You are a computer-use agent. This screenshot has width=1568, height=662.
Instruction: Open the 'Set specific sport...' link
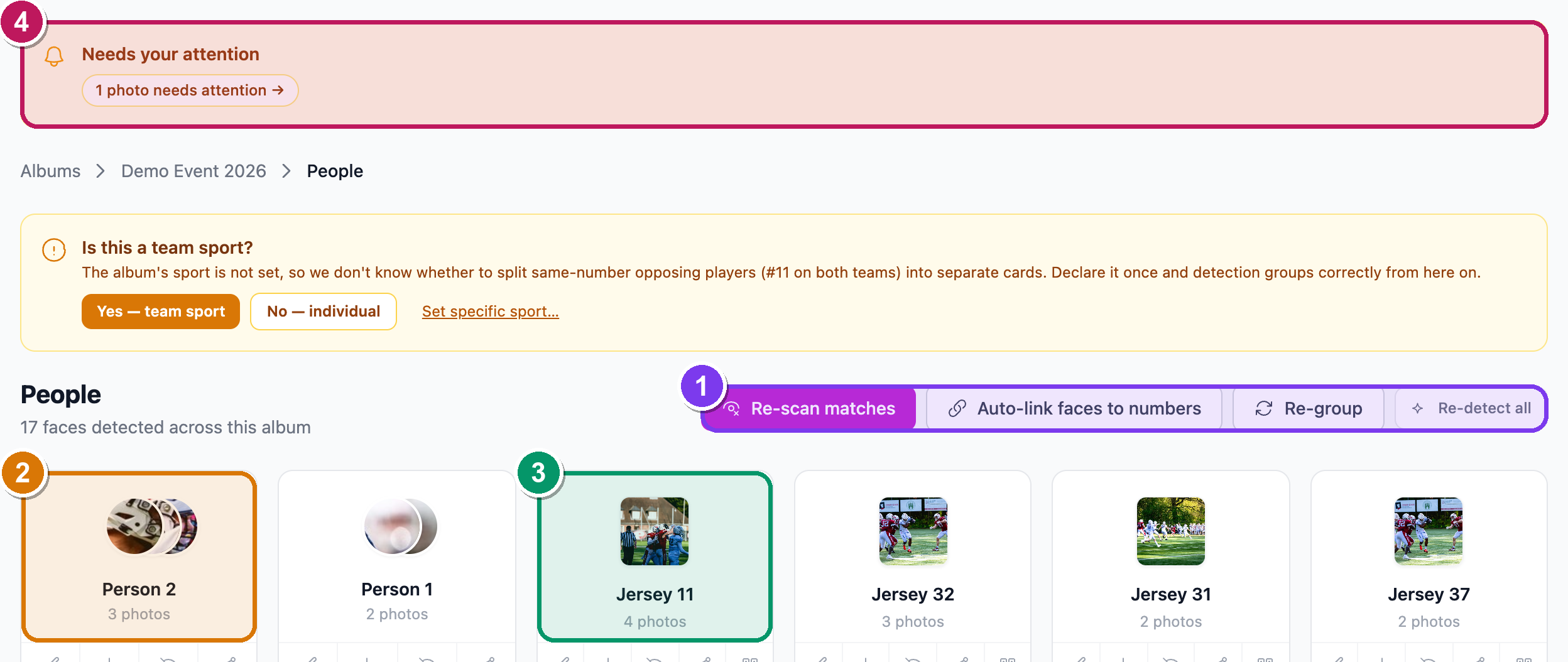point(490,312)
